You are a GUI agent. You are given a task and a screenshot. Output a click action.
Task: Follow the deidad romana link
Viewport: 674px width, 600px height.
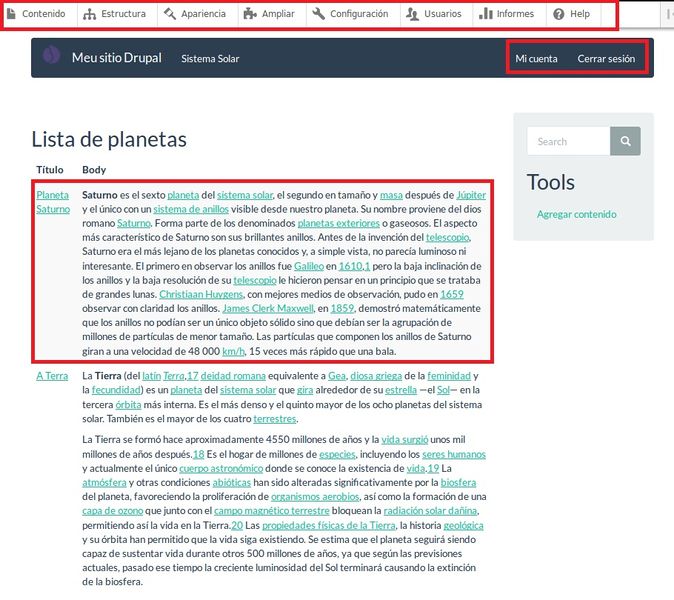click(233, 376)
